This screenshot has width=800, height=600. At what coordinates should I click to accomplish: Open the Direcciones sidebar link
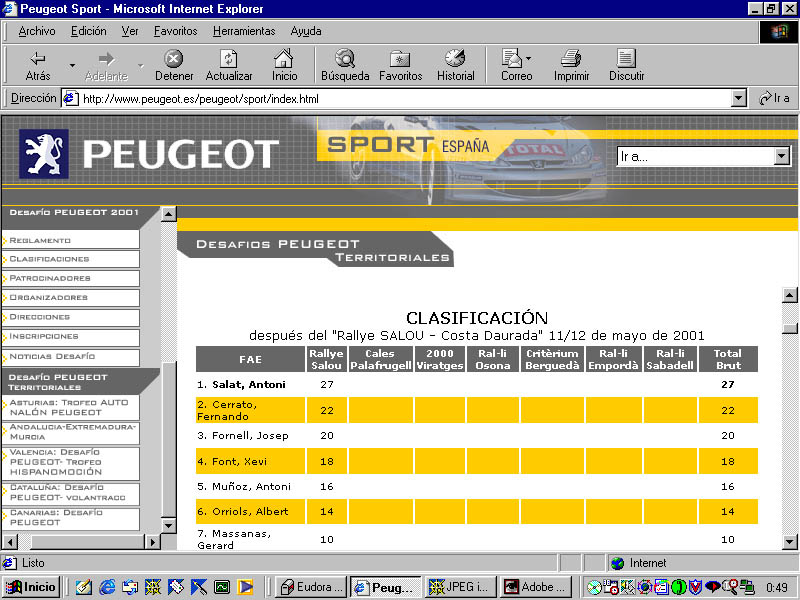[x=71, y=317]
